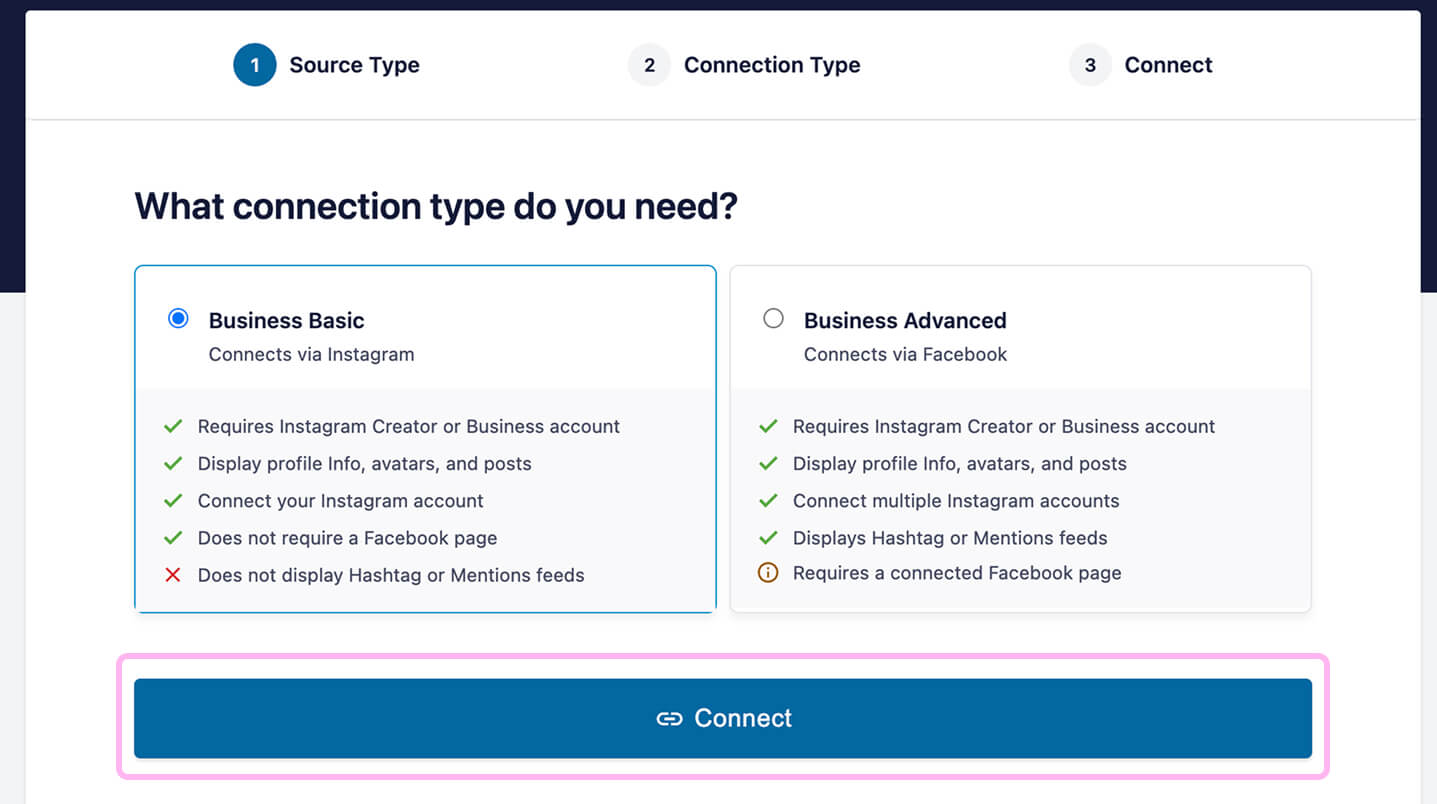Click checkmark beside Displays Hashtag or Mentions feeds
Image resolution: width=1437 pixels, height=804 pixels.
point(768,538)
